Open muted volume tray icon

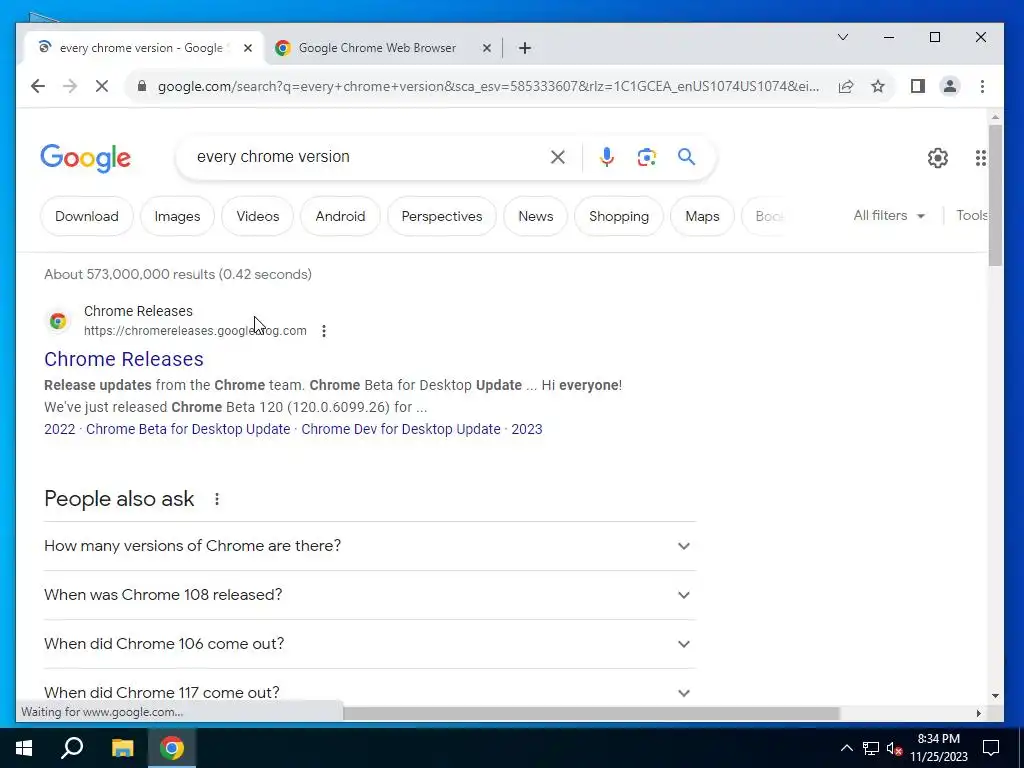(894, 748)
